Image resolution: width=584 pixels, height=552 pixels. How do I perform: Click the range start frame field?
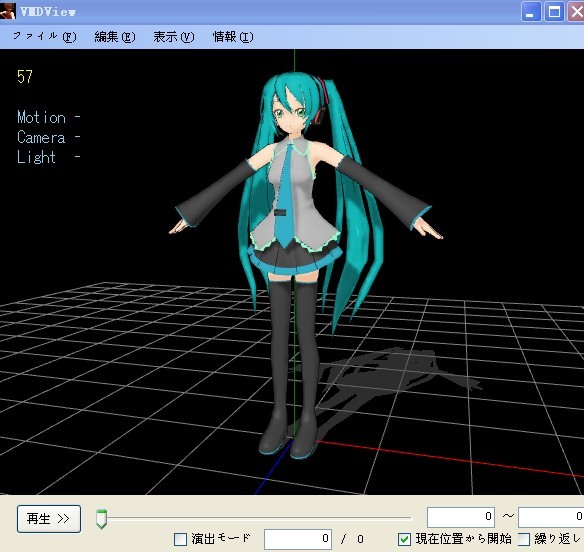point(461,517)
